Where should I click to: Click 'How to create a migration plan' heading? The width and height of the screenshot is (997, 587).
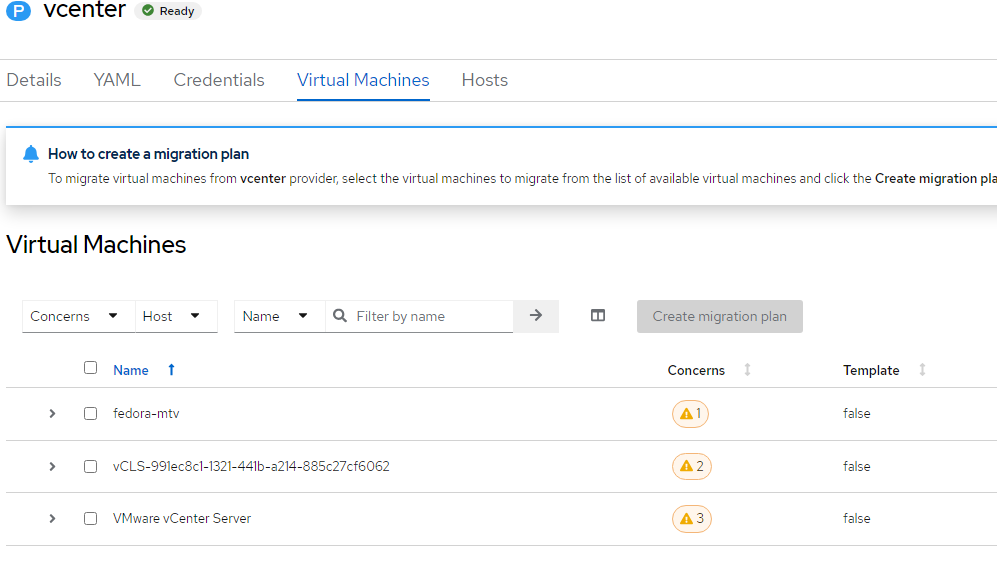point(148,154)
